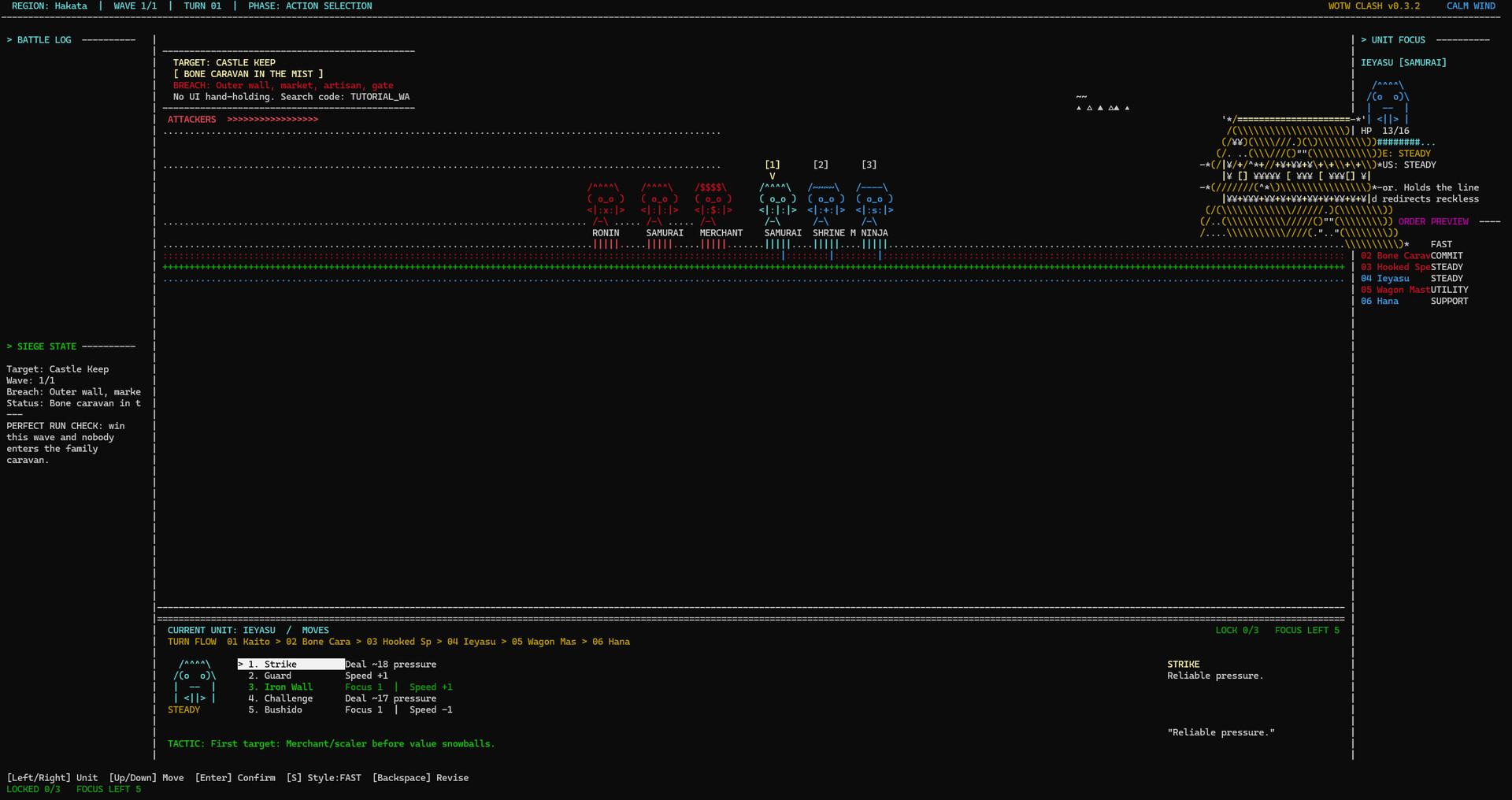The image size is (1512, 800).
Task: Select the cyan Samurai defender sprite
Action: (777, 205)
